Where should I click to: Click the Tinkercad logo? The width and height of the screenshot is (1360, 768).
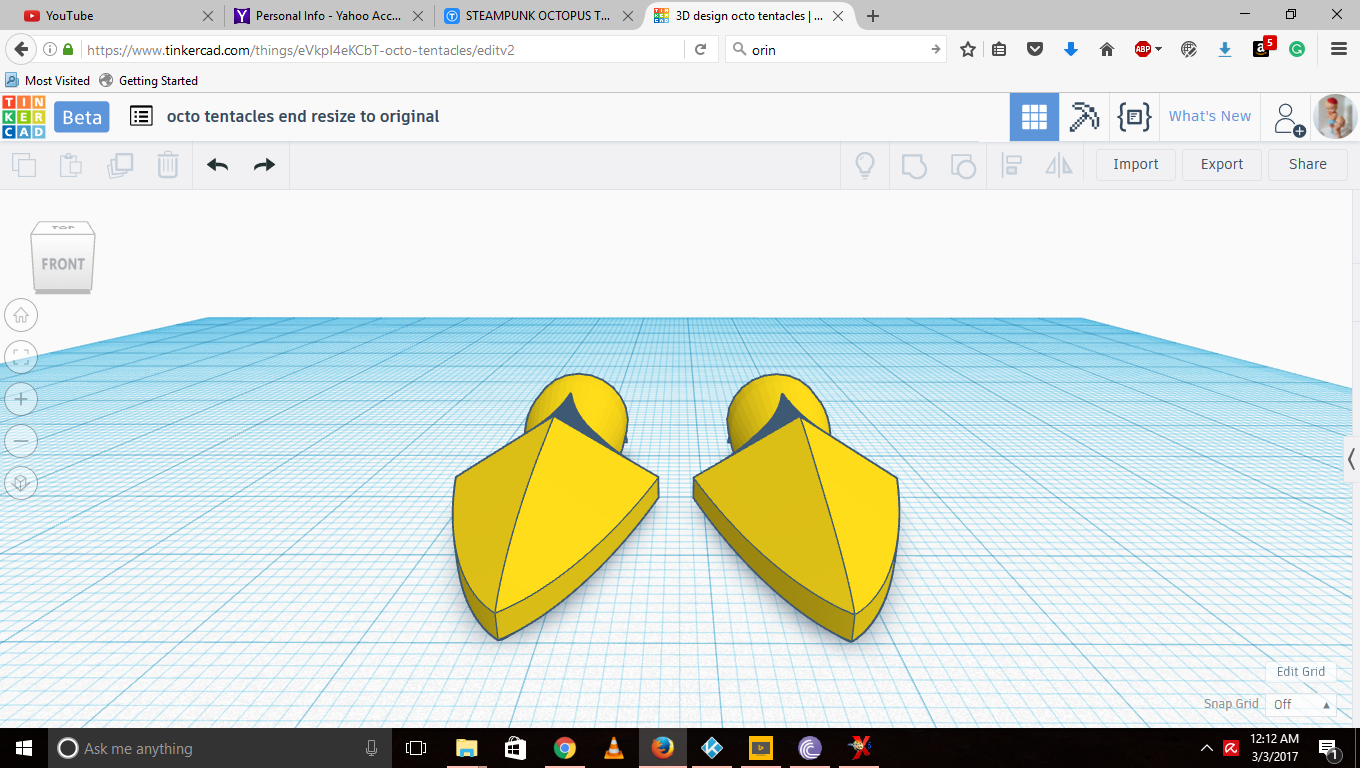tap(23, 117)
